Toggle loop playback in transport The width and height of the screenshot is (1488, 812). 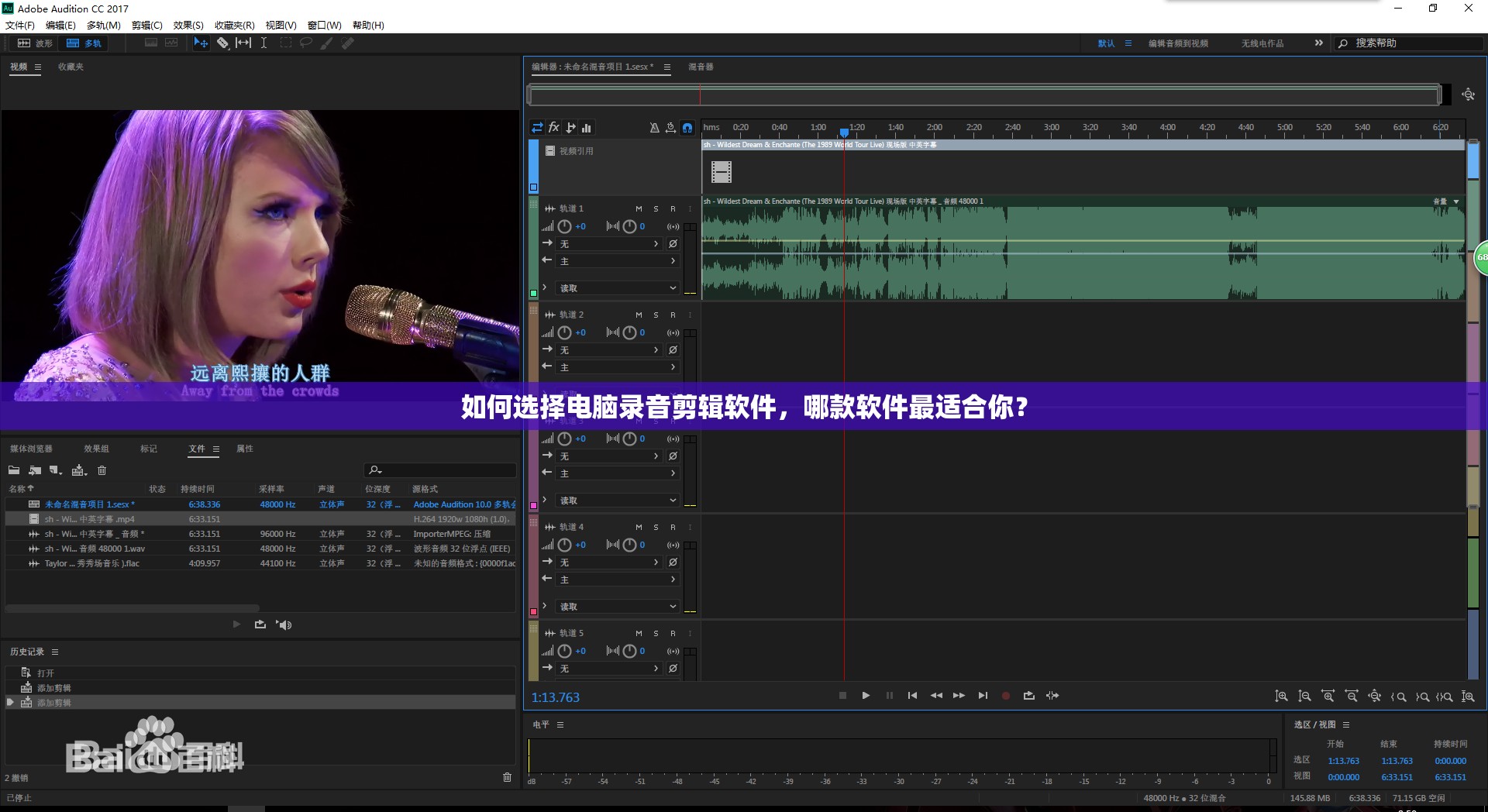coord(1029,696)
